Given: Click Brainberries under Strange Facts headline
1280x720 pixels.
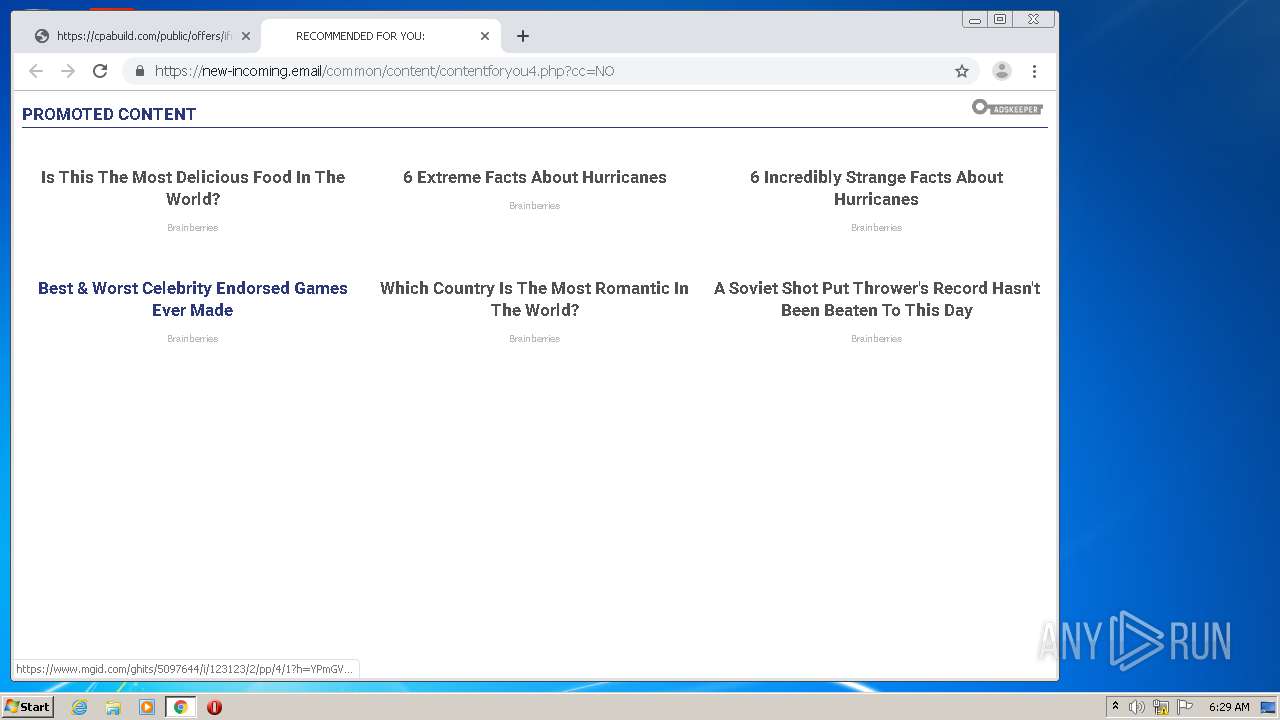Looking at the screenshot, I should [877, 228].
